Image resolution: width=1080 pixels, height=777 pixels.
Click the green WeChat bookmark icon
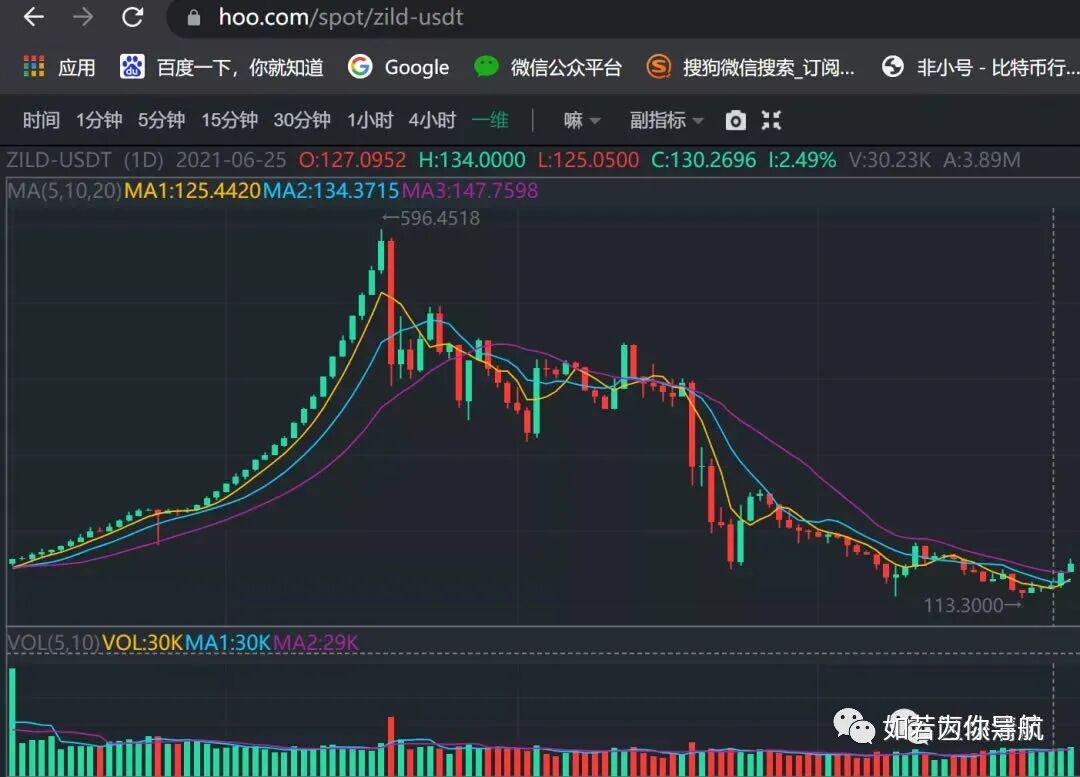point(486,66)
